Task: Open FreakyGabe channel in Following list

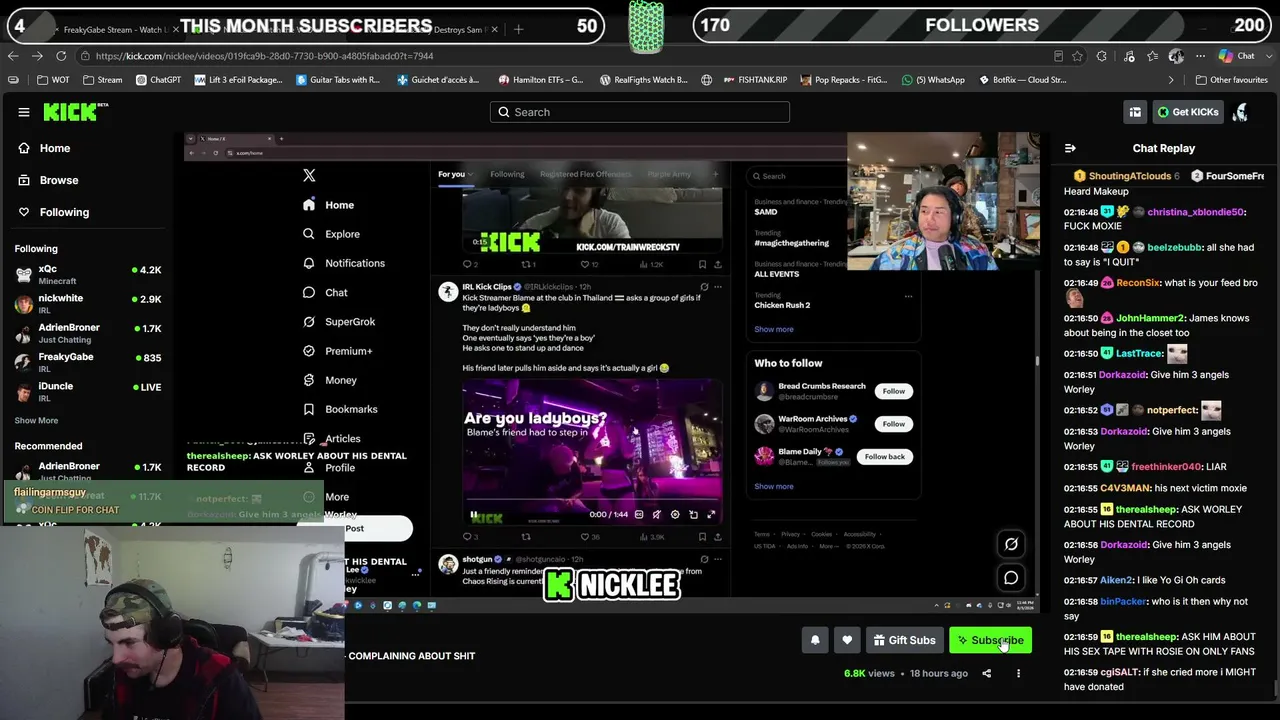Action: [x=88, y=362]
